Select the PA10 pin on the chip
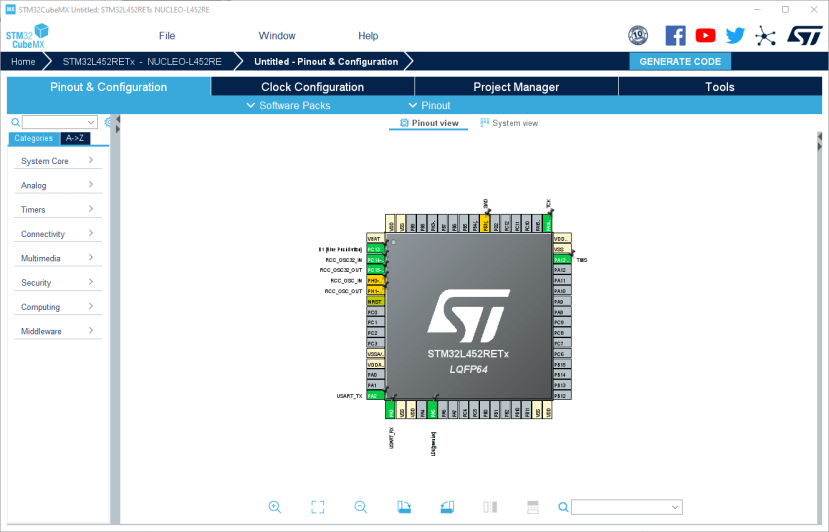The image size is (829, 532). tap(562, 291)
